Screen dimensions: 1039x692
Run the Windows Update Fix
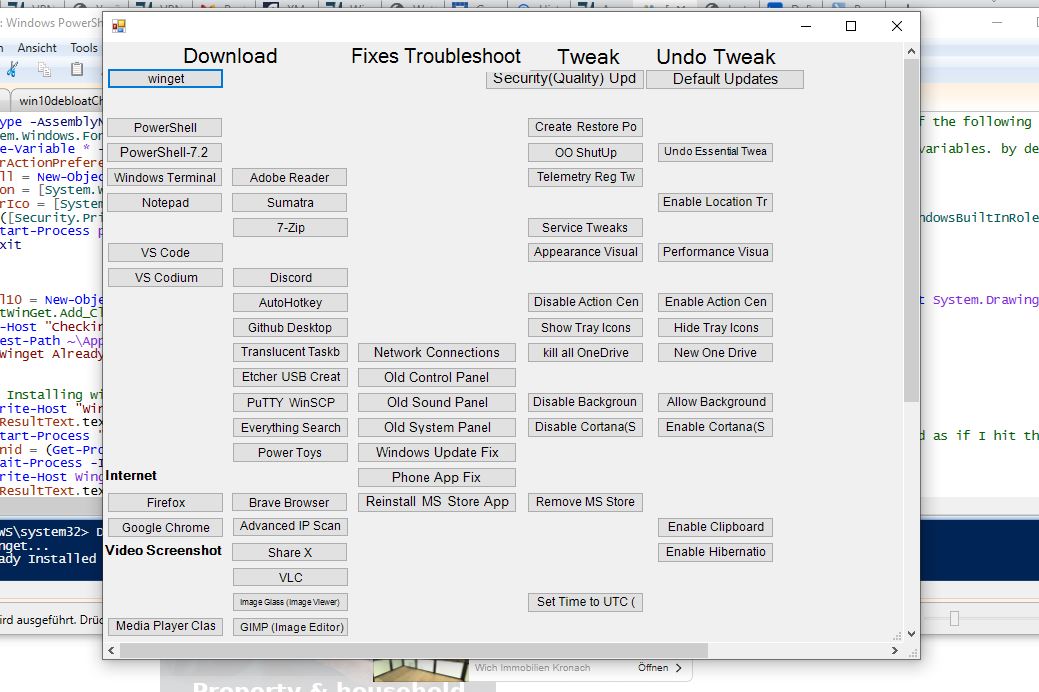point(437,453)
